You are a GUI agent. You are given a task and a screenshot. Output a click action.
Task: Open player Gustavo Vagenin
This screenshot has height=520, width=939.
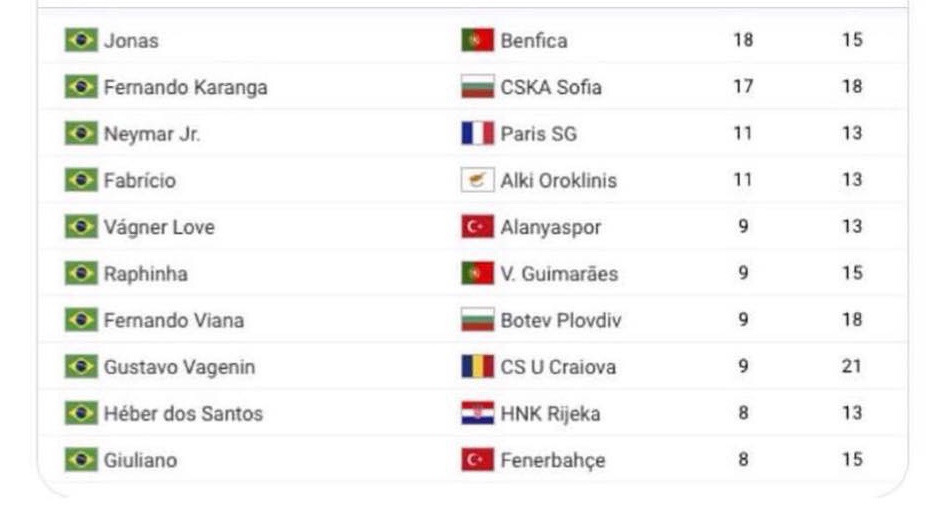179,367
